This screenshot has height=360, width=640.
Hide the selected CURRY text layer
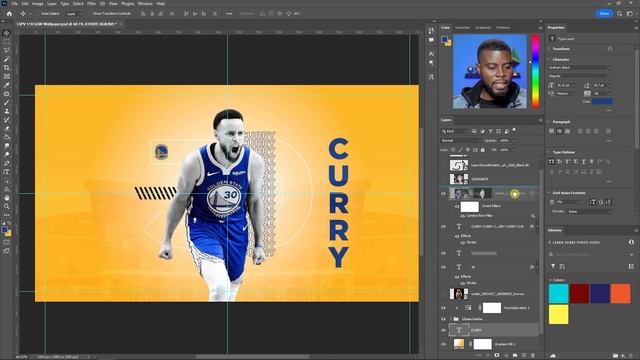(x=444, y=330)
